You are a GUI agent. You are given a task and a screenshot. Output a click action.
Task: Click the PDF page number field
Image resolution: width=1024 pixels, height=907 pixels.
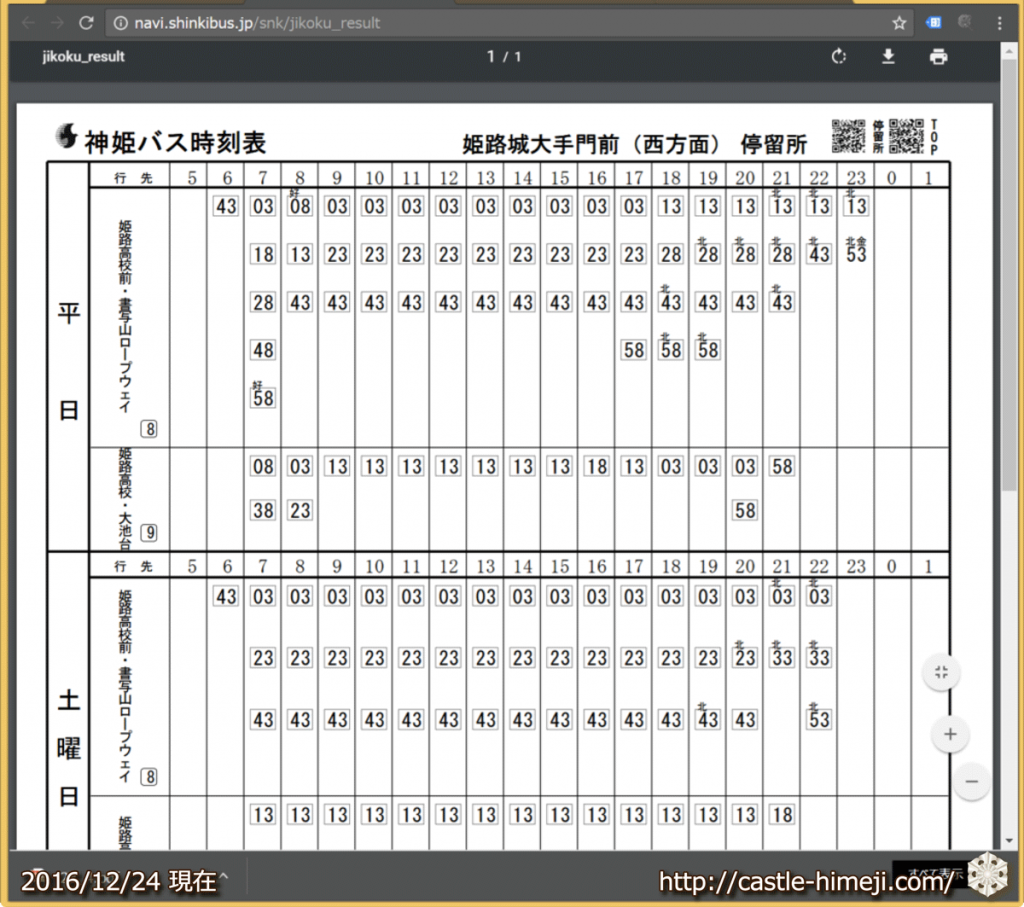click(x=491, y=57)
